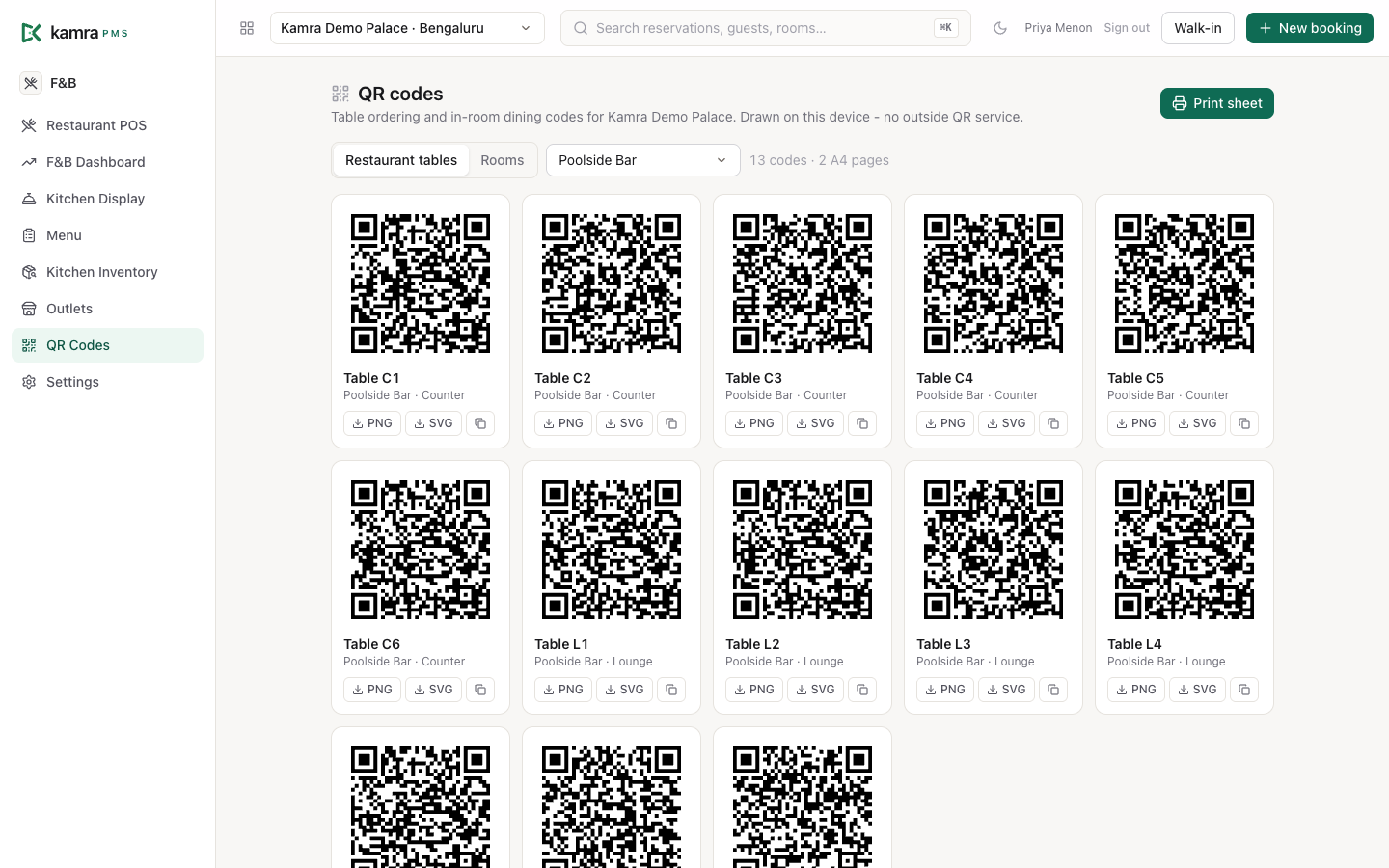Copy link for Table L3
Screen dimensions: 1389x868
pos(1053,690)
